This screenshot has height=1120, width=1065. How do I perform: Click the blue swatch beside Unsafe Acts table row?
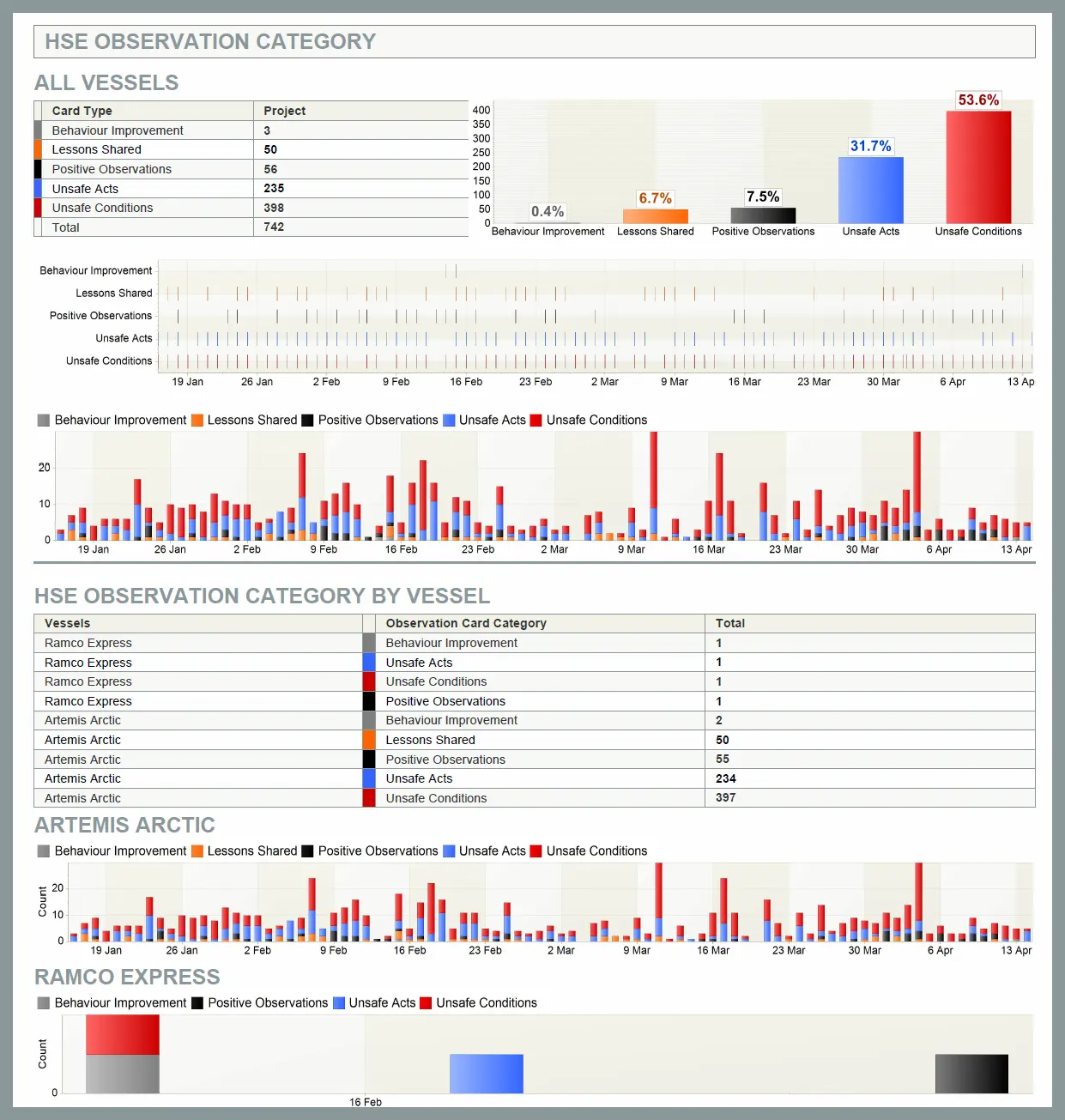38,188
